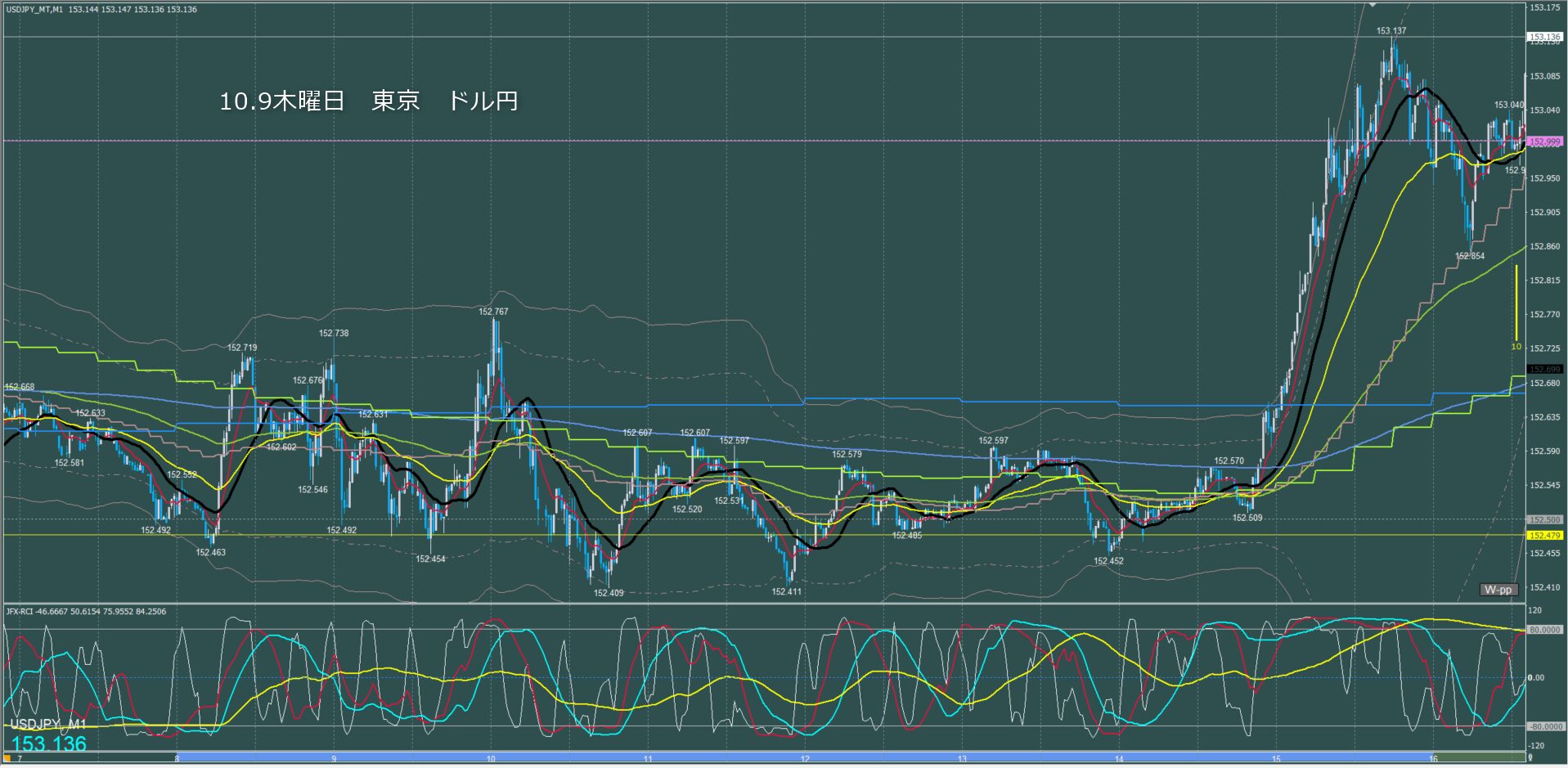Click hour 12 on the time axis
1568x768 pixels.
tap(805, 759)
